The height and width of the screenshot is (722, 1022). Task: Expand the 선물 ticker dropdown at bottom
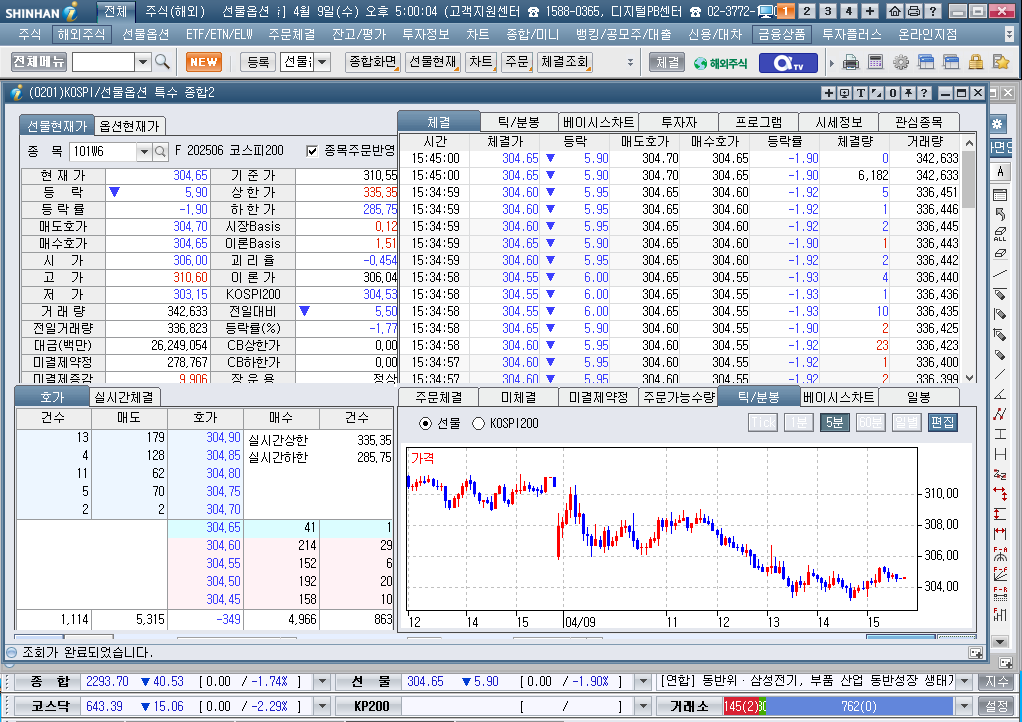[643, 682]
